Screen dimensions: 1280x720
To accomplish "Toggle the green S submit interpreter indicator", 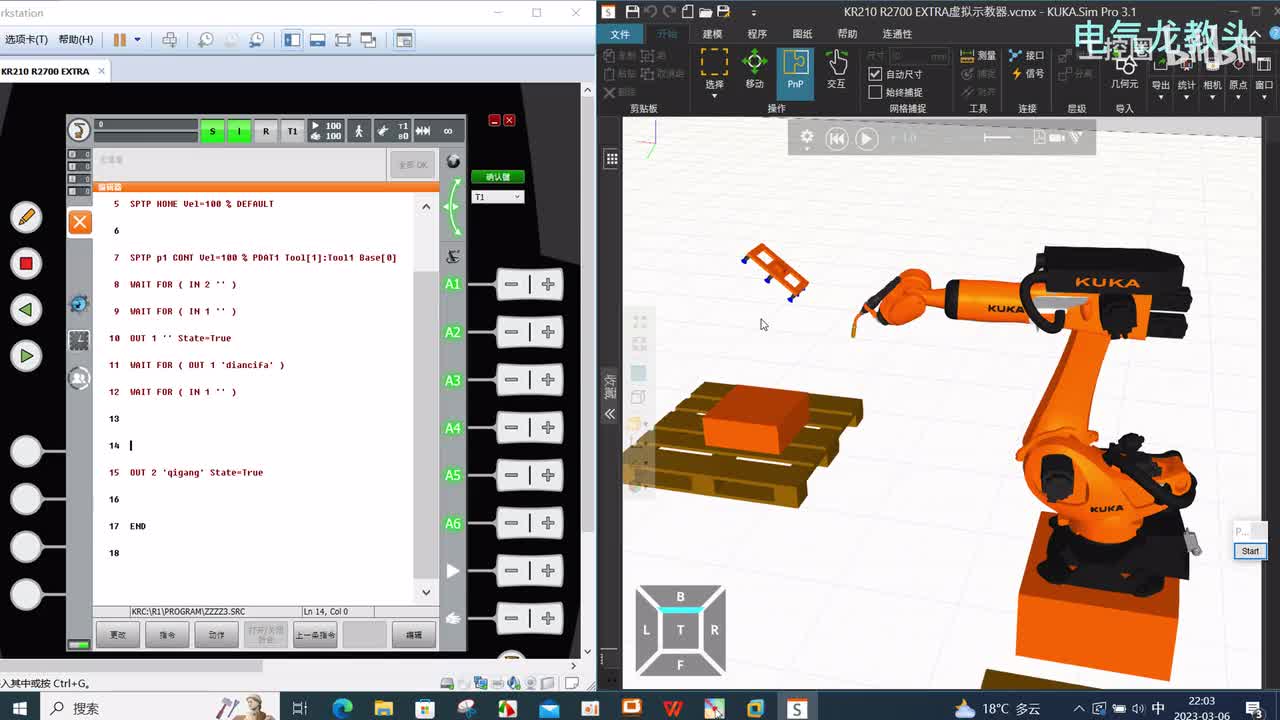I will [x=212, y=131].
